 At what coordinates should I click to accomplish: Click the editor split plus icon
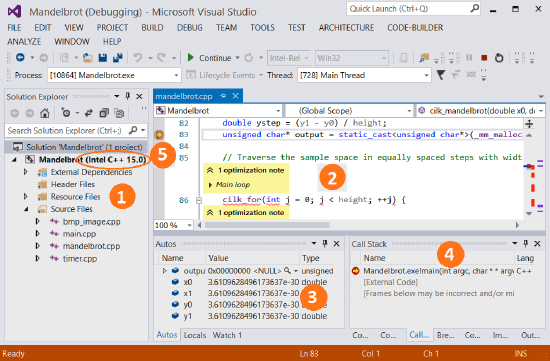coord(529,123)
